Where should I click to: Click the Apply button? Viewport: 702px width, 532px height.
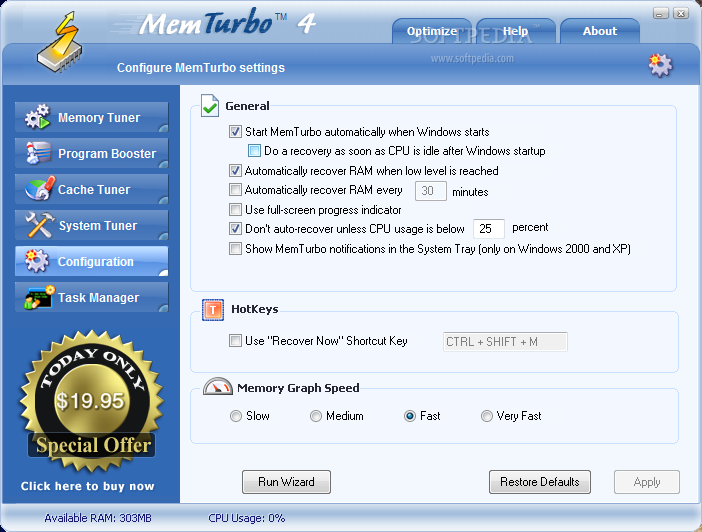point(647,482)
